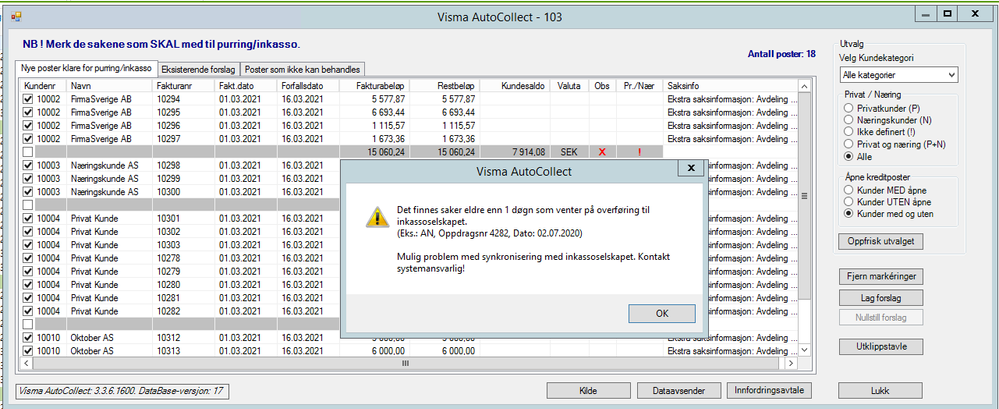The width and height of the screenshot is (999, 409).
Task: Click the red X Obs marker
Action: [x=601, y=152]
